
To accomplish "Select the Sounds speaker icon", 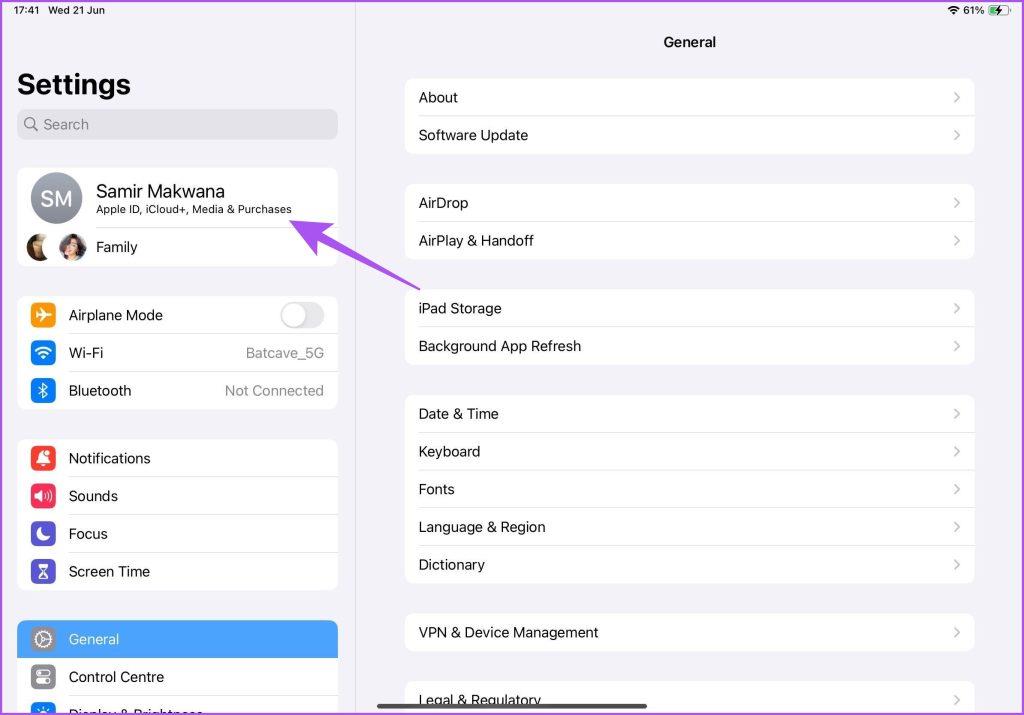I will click(x=43, y=496).
